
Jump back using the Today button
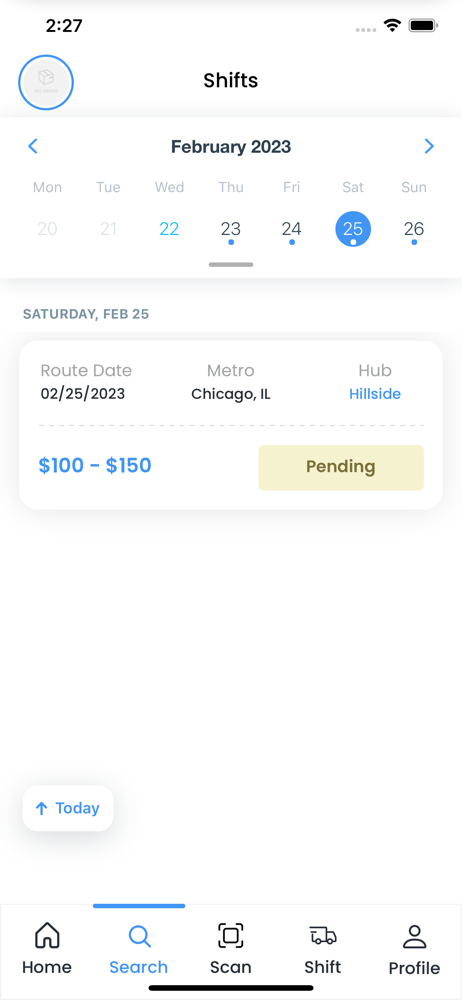pyautogui.click(x=68, y=808)
